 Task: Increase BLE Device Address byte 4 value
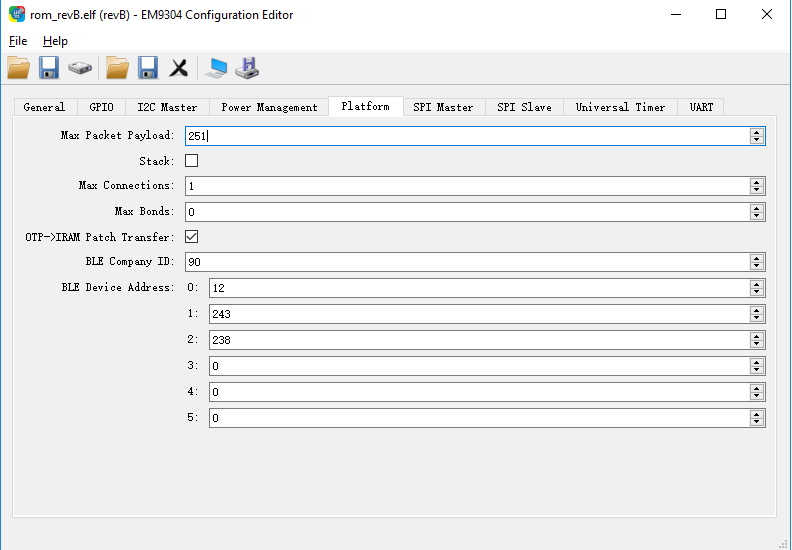[x=757, y=388]
